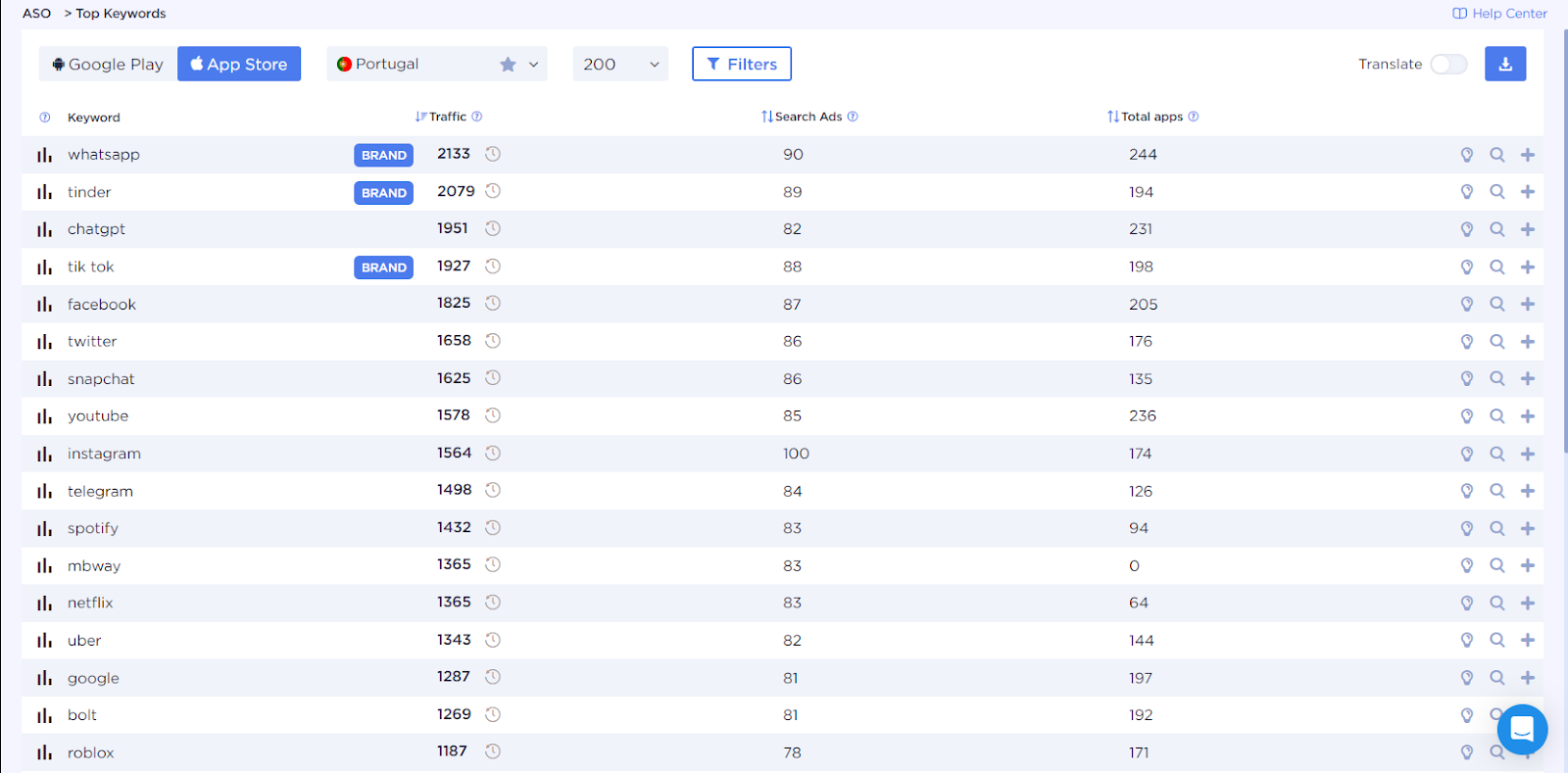Click facebook traffic value 1825
The width and height of the screenshot is (1568, 773).
454,303
